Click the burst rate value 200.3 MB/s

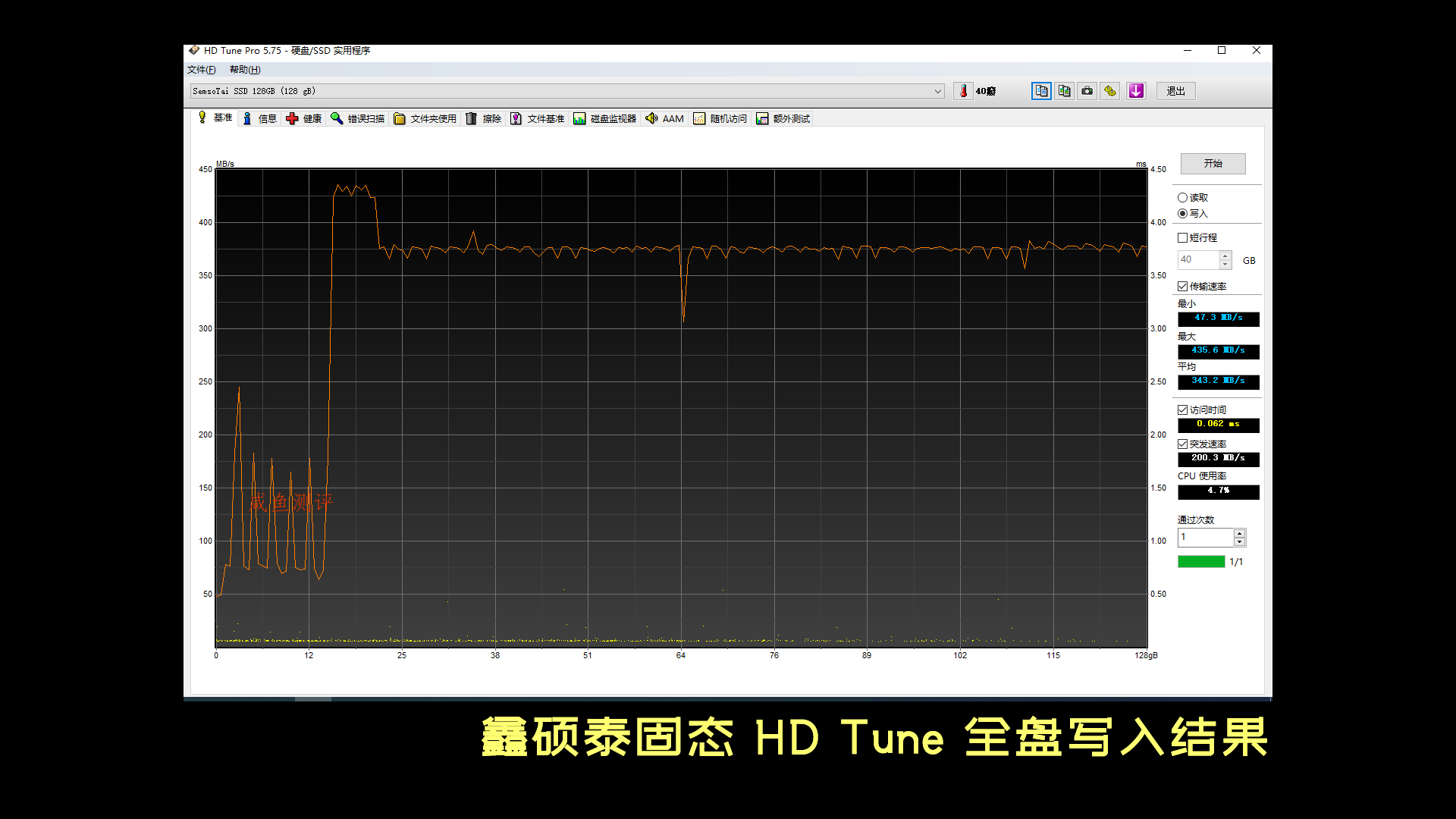pos(1219,459)
